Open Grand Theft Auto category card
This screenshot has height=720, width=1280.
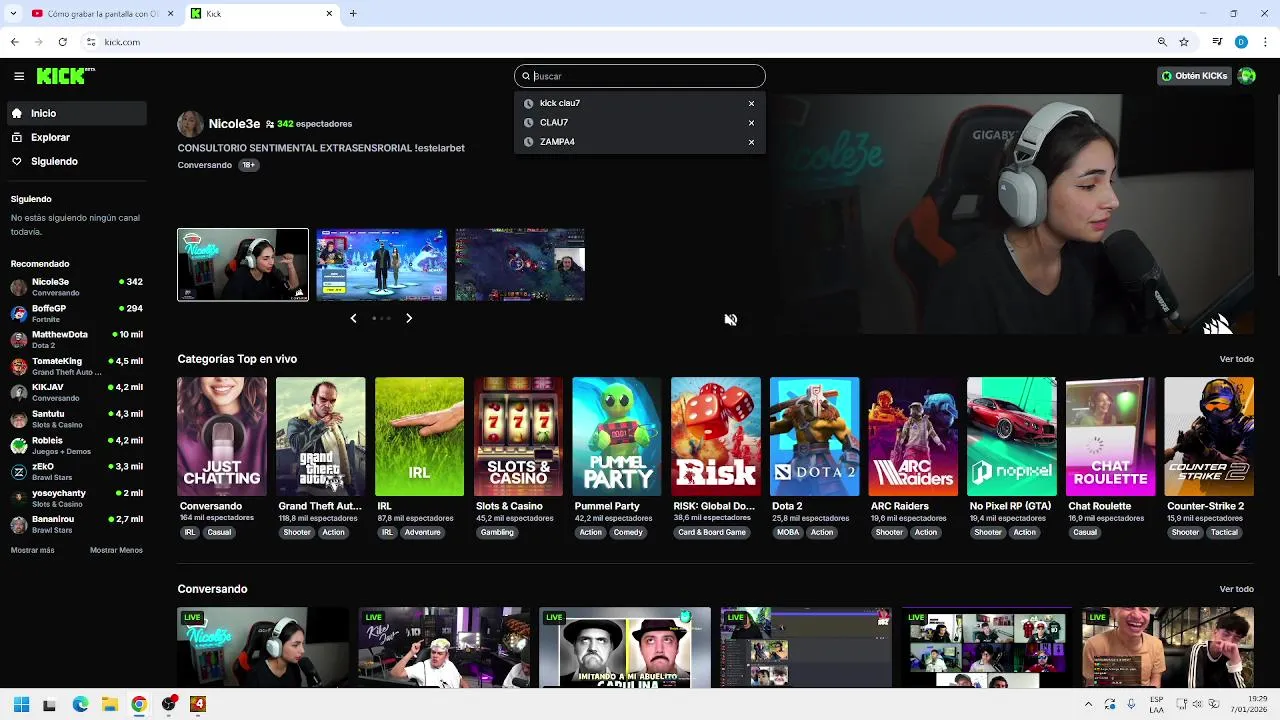click(321, 436)
